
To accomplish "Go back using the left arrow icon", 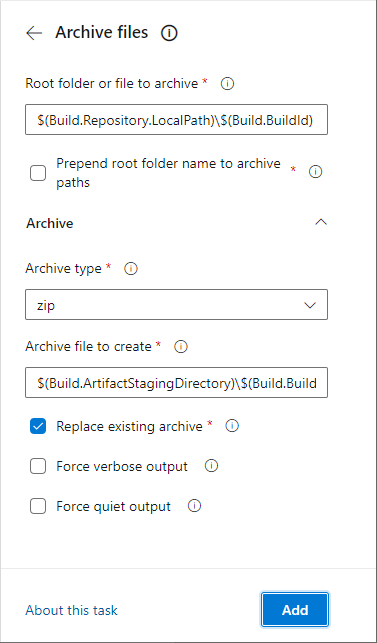I will pos(34,33).
